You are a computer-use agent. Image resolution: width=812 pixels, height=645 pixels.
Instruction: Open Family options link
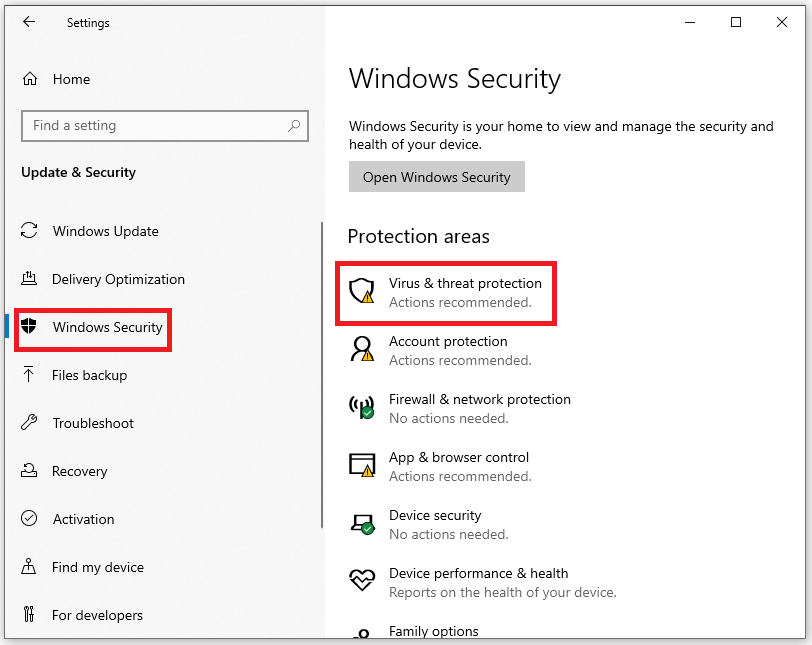coord(433,631)
